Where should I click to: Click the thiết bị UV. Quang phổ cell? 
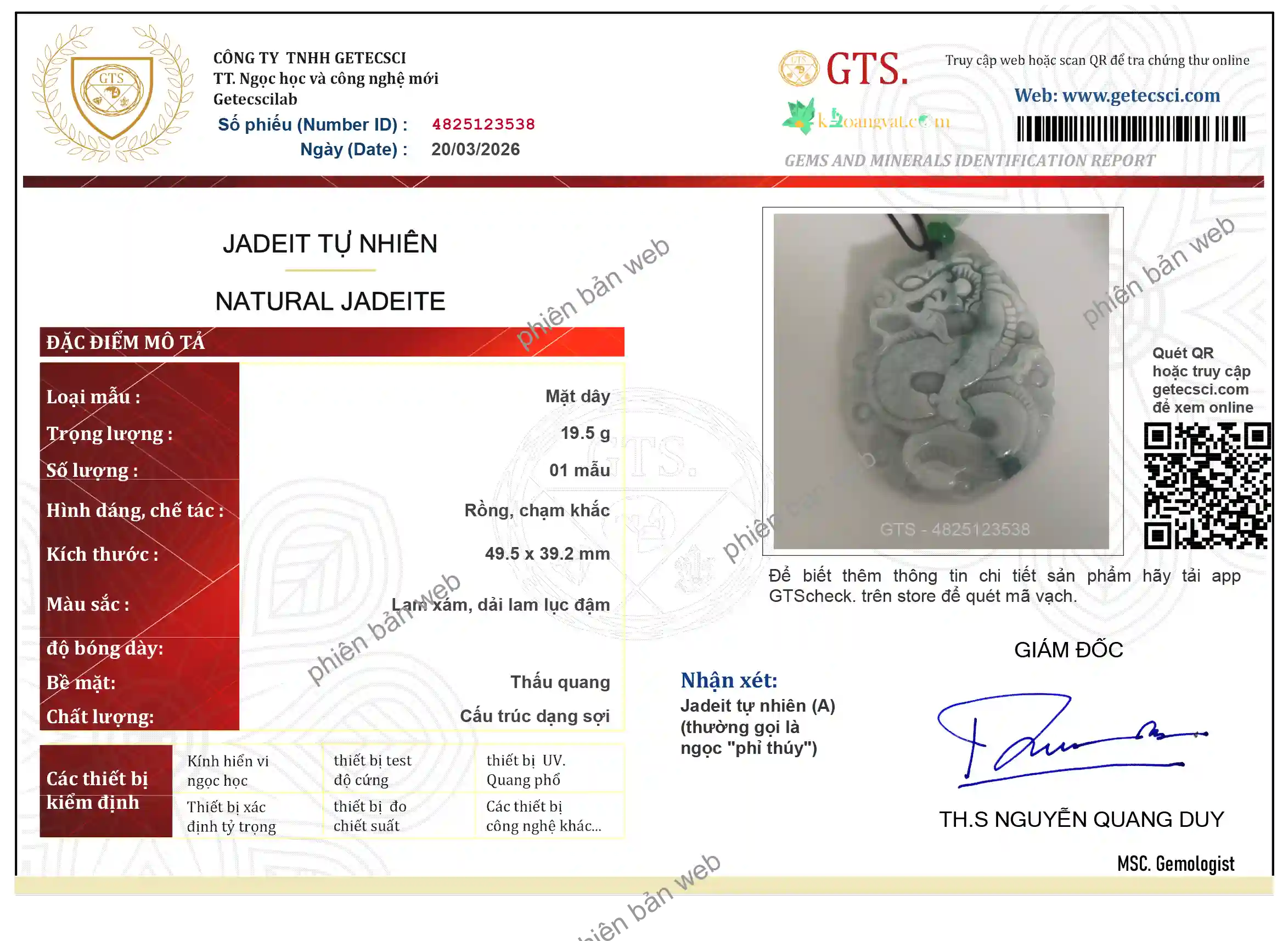tap(525, 770)
